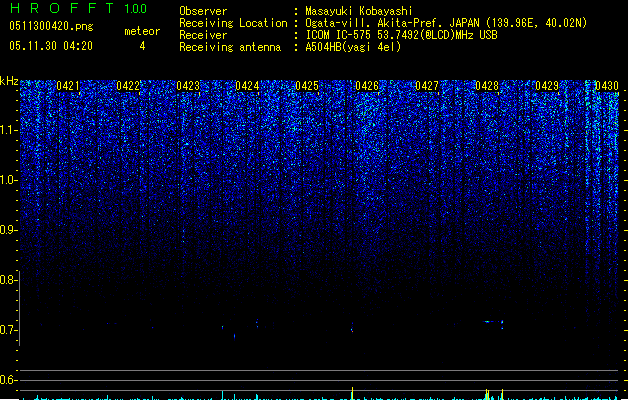This screenshot has width=629, height=400.
Task: Click the 1.0 kHz axis label
Action: 8,180
